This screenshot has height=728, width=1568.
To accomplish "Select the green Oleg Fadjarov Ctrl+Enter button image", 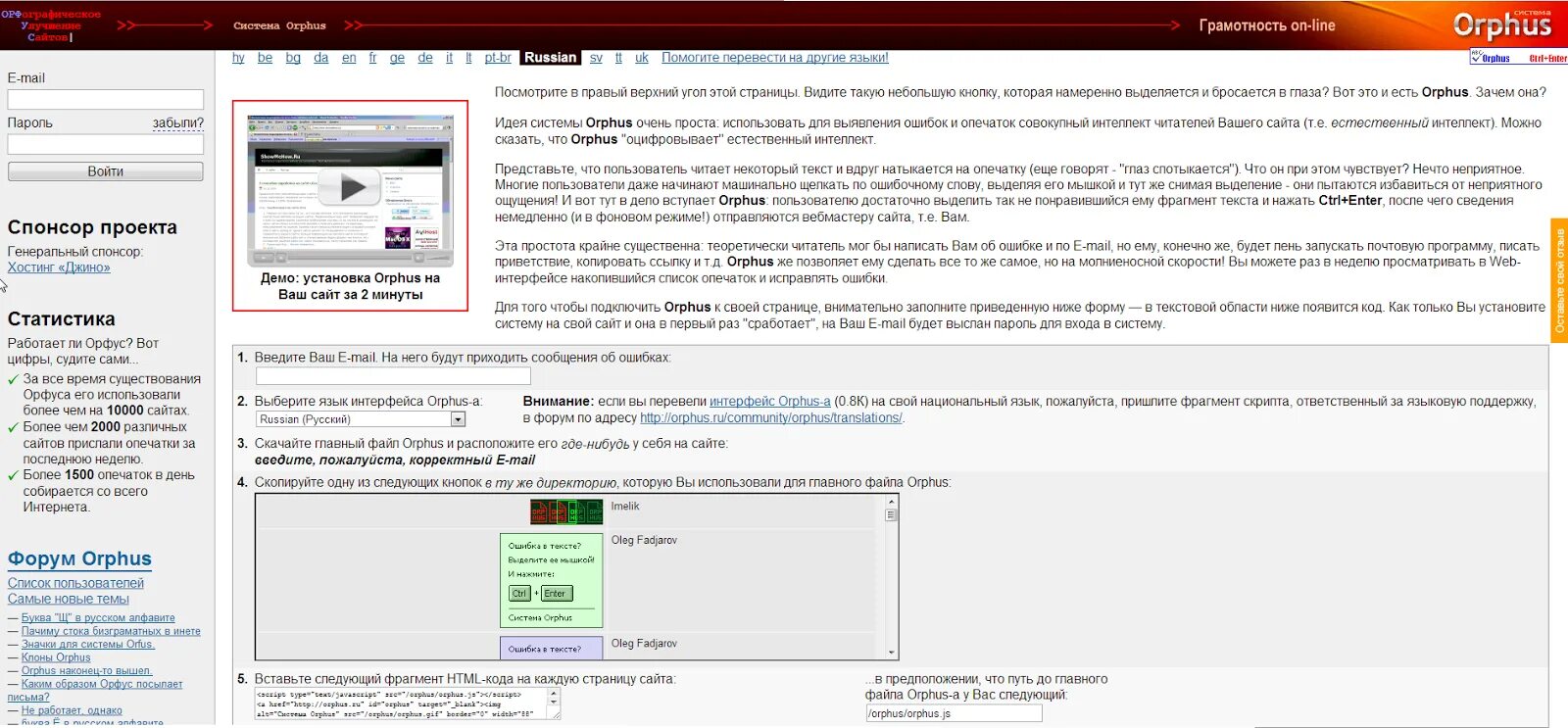I will coord(552,581).
